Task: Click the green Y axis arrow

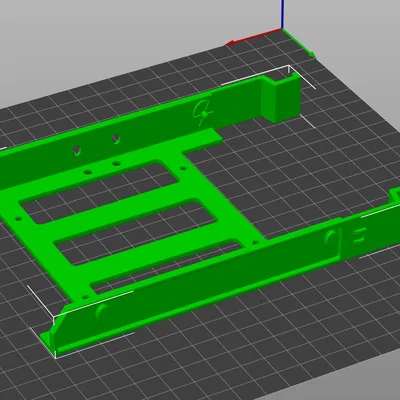Action: [299, 43]
